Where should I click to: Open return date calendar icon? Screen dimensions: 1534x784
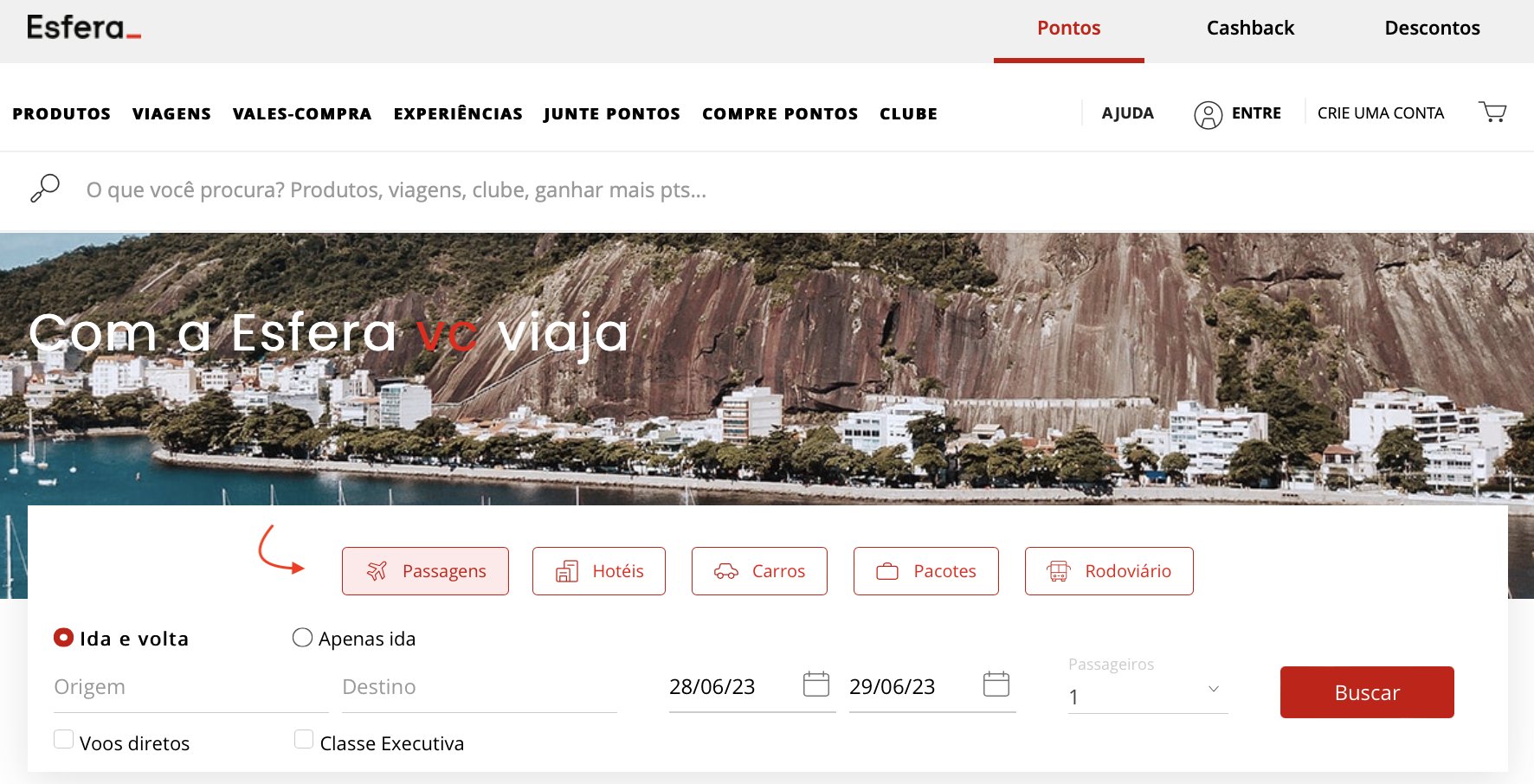point(996,684)
